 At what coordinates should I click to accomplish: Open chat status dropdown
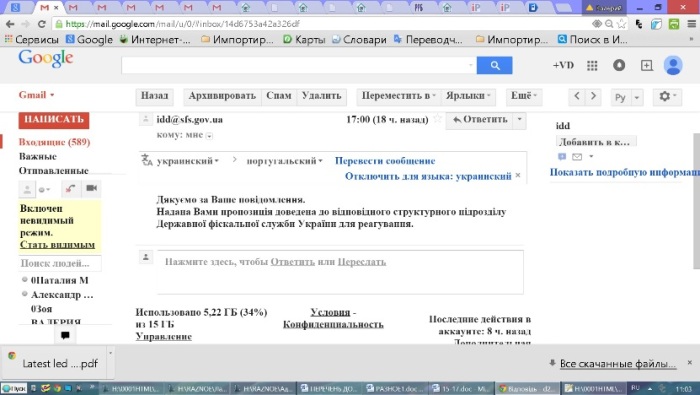[44, 190]
